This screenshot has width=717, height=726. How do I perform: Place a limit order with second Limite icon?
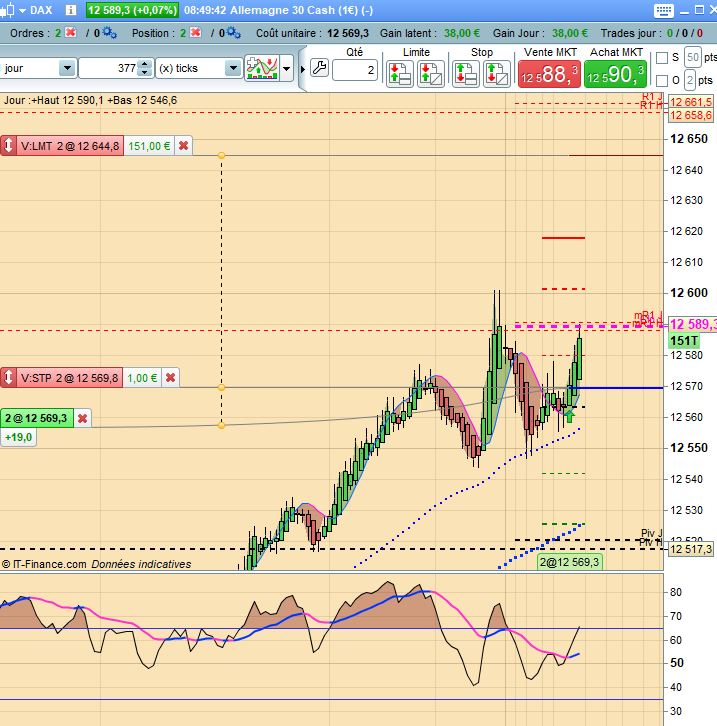click(x=431, y=74)
